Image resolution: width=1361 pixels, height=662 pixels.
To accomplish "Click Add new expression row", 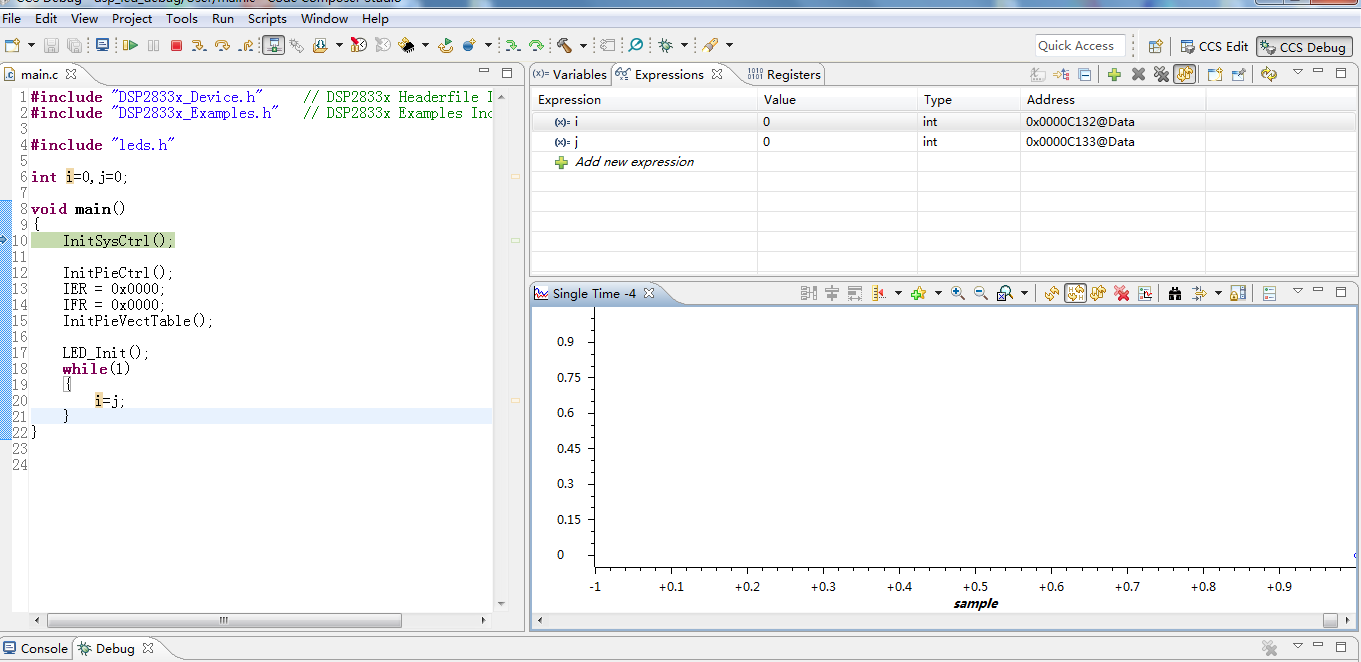I will coord(634,162).
